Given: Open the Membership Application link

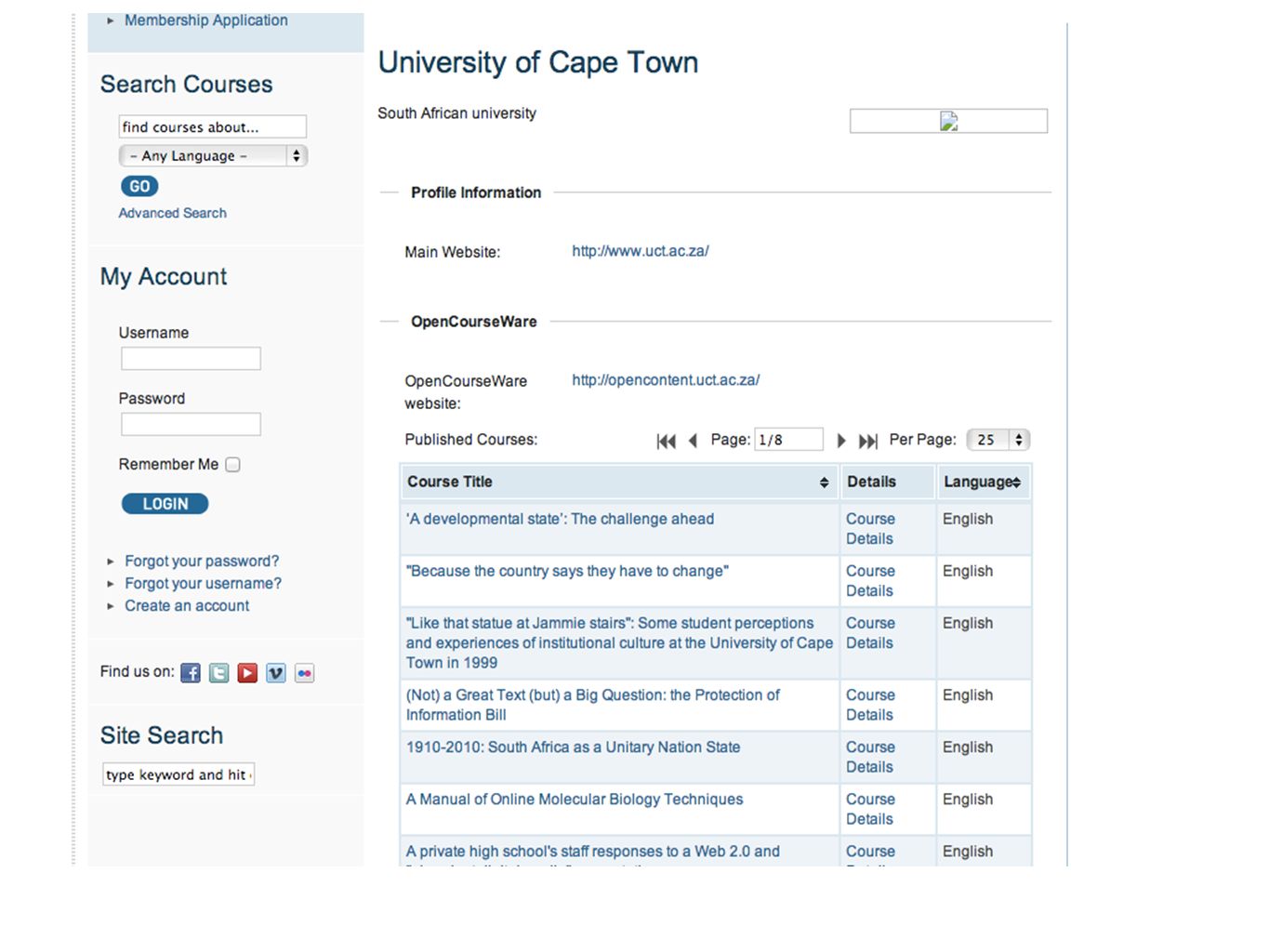Looking at the screenshot, I should click(206, 20).
